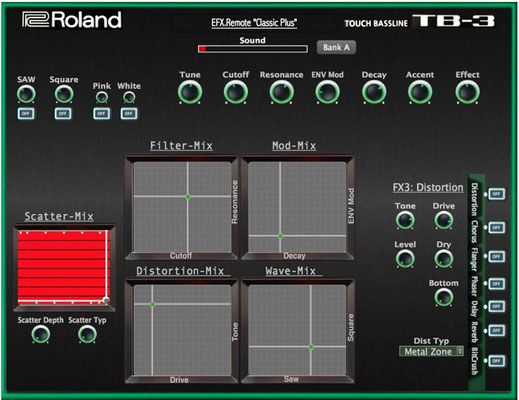The image size is (519, 400).
Task: Toggle the White noise OFF switch
Action: point(129,114)
